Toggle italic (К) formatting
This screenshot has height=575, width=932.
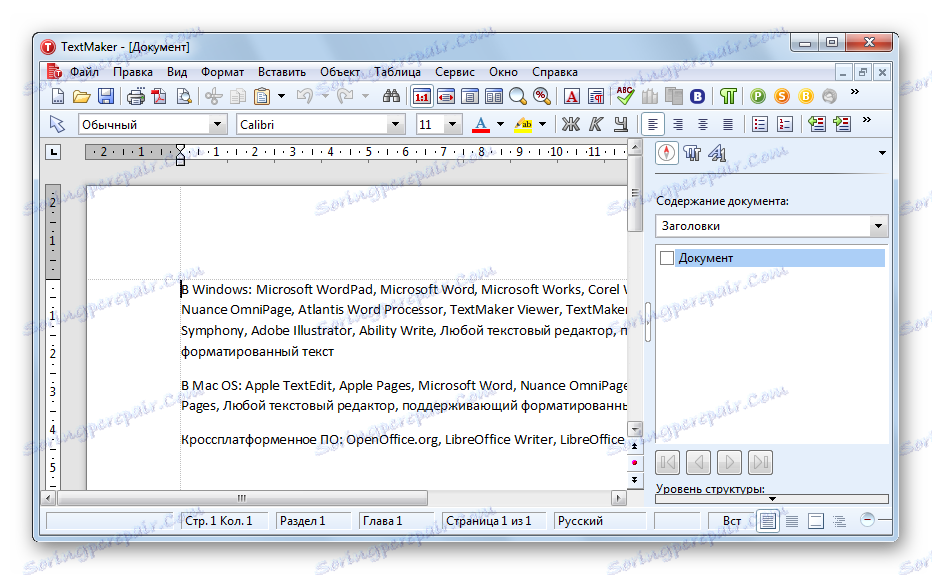pyautogui.click(x=596, y=124)
